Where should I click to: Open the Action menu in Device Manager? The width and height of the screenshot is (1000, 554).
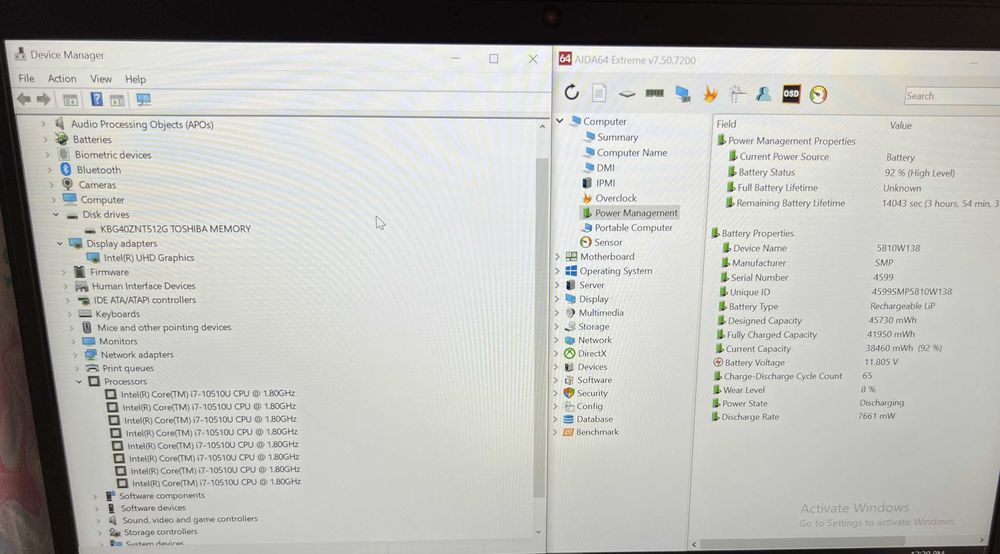tap(62, 78)
